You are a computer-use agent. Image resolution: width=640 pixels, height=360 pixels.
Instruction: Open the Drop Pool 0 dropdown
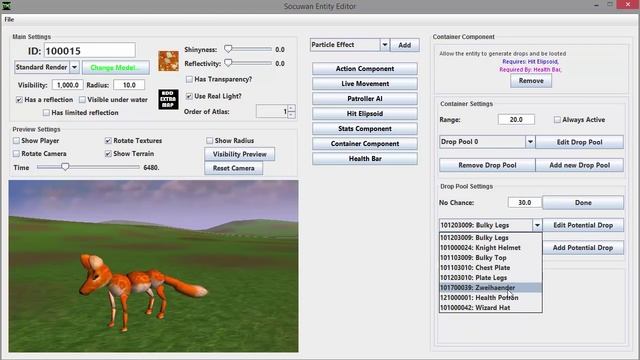coord(530,142)
